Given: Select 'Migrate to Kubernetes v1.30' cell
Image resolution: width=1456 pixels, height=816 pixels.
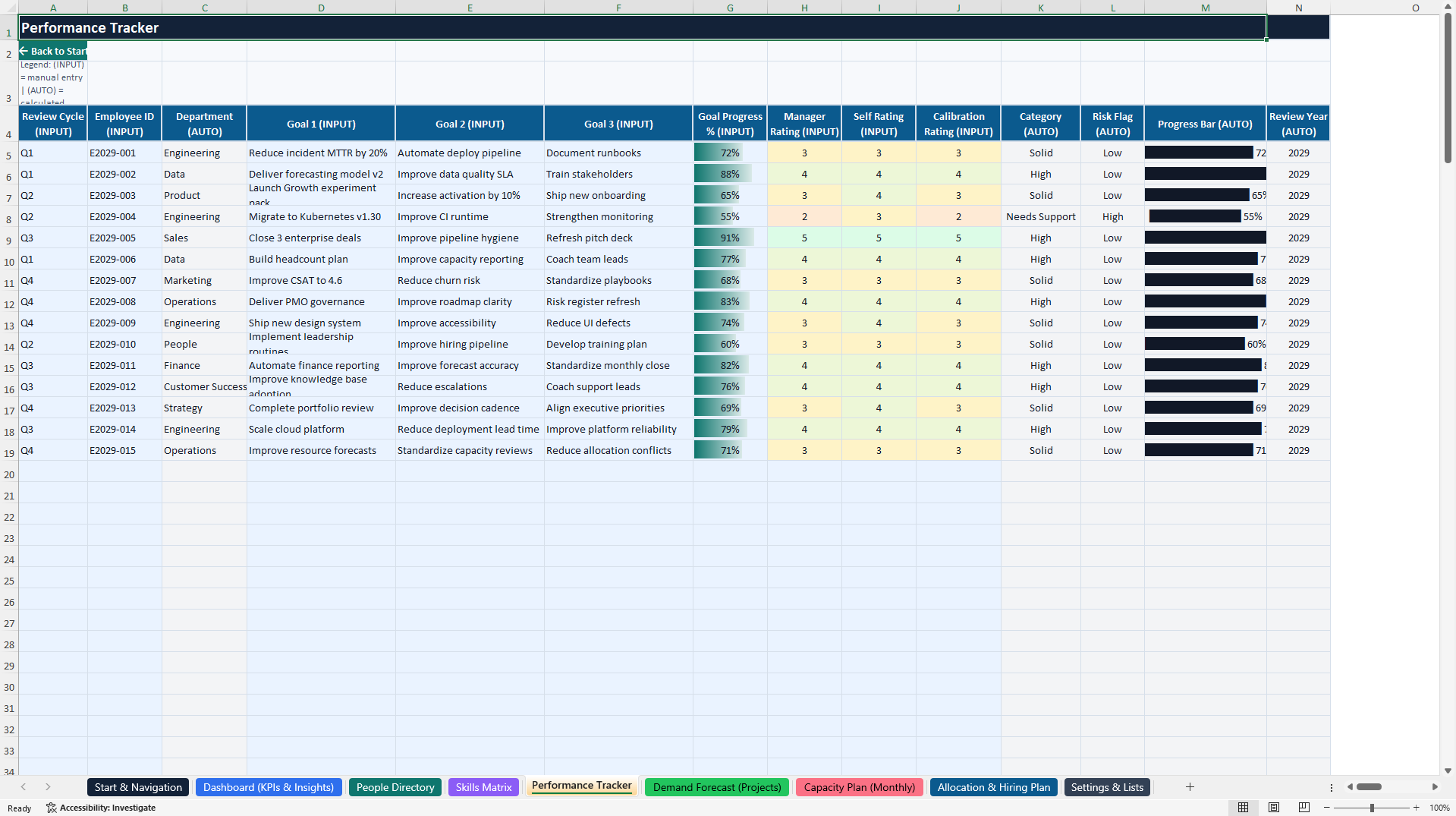Looking at the screenshot, I should (321, 216).
